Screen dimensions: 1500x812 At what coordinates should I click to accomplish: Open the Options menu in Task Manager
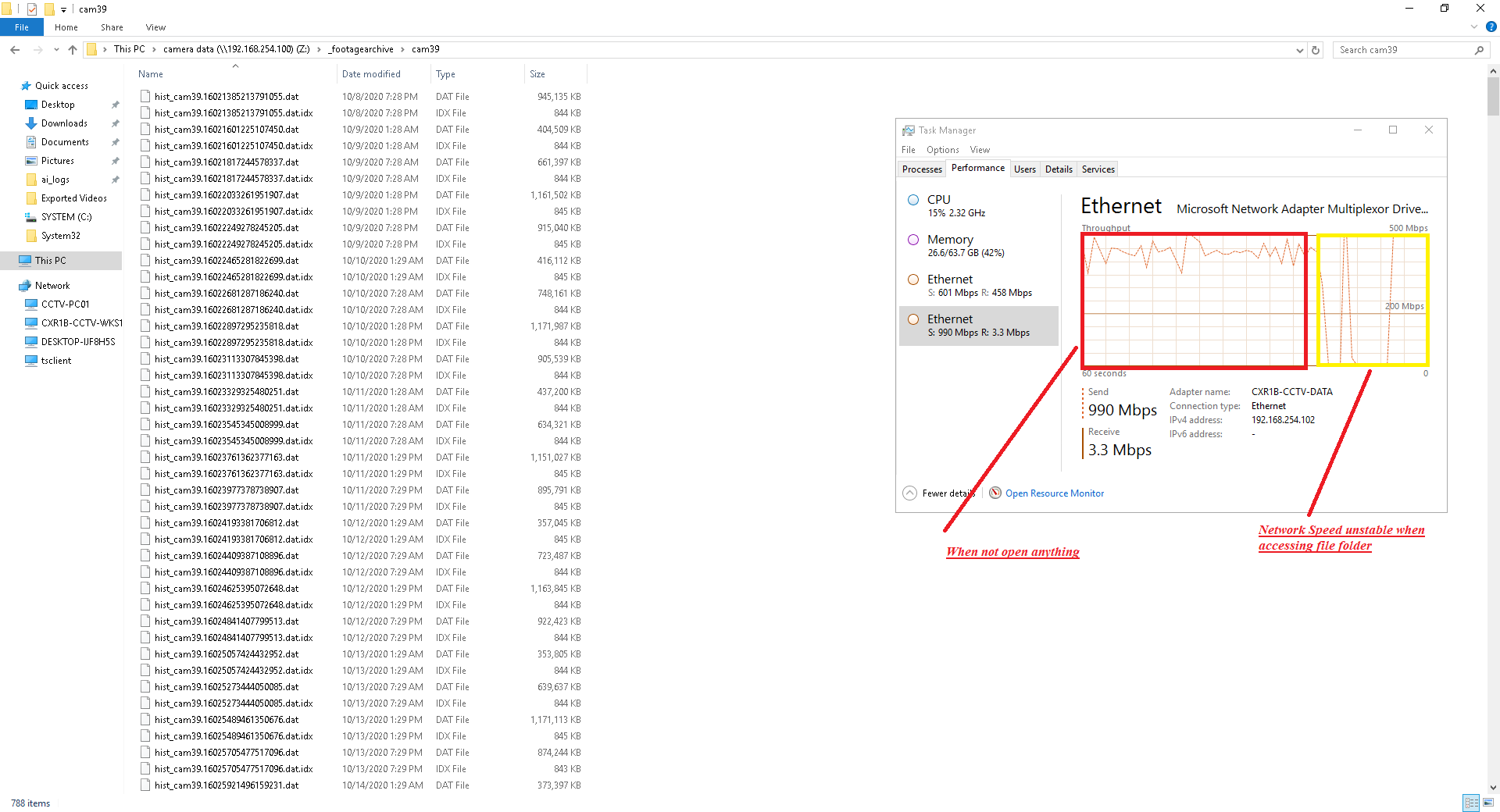click(x=941, y=149)
